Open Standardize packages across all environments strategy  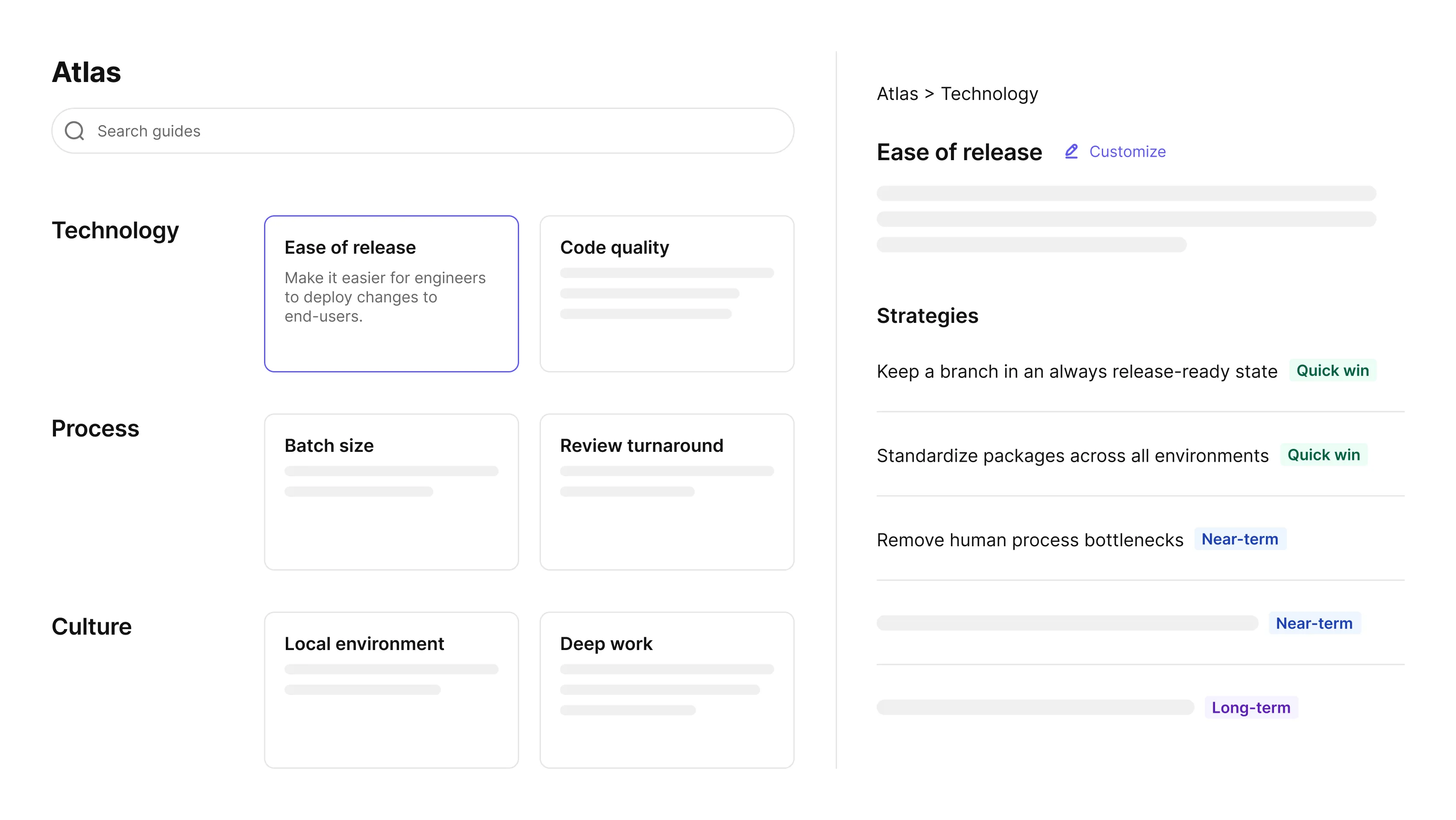[1072, 456]
